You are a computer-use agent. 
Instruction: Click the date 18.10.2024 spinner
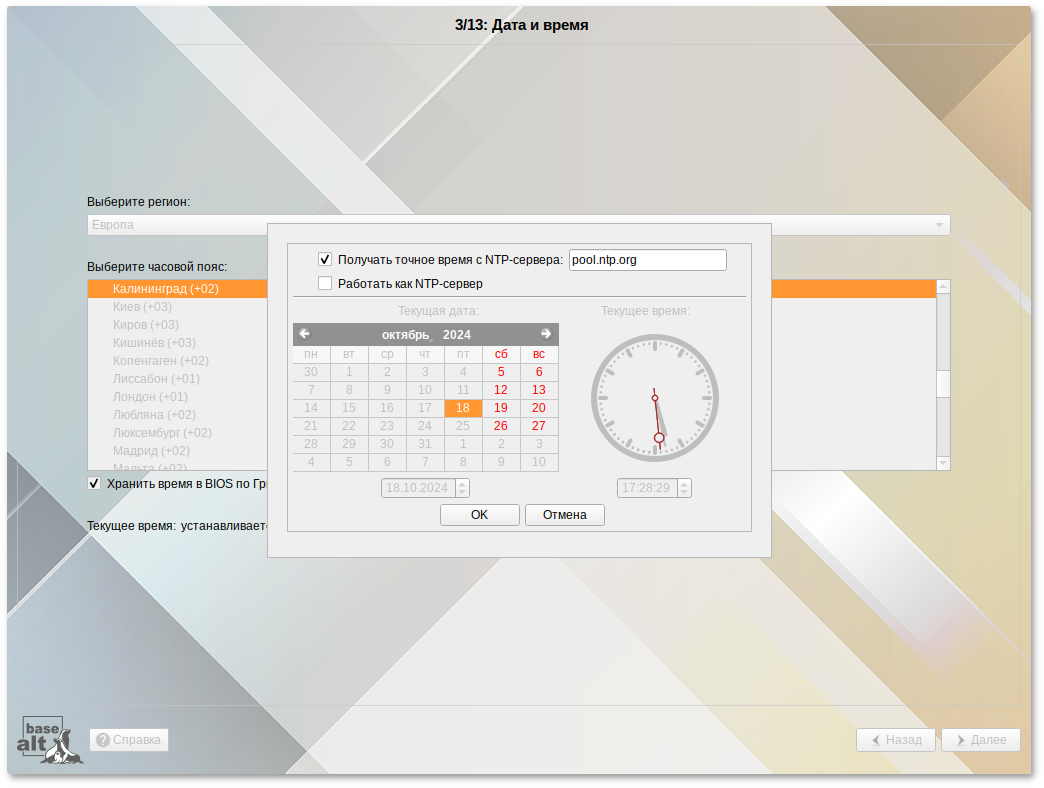coord(418,488)
